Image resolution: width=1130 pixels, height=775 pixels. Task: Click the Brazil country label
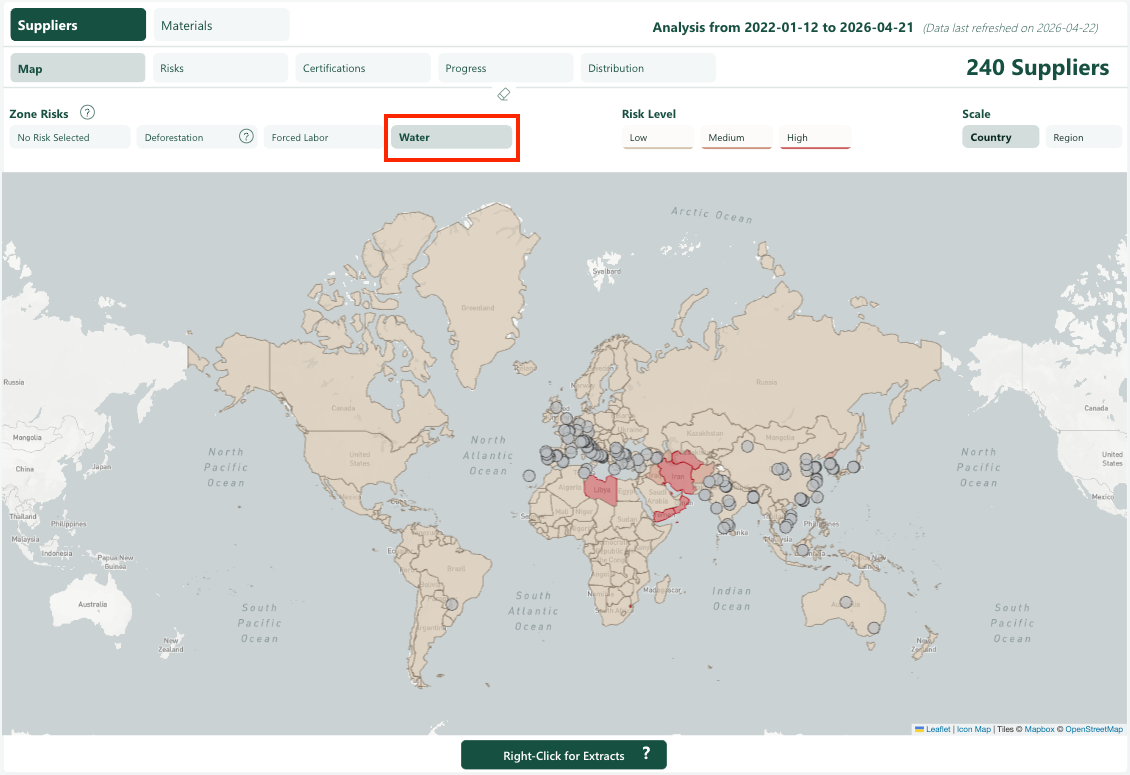click(455, 568)
